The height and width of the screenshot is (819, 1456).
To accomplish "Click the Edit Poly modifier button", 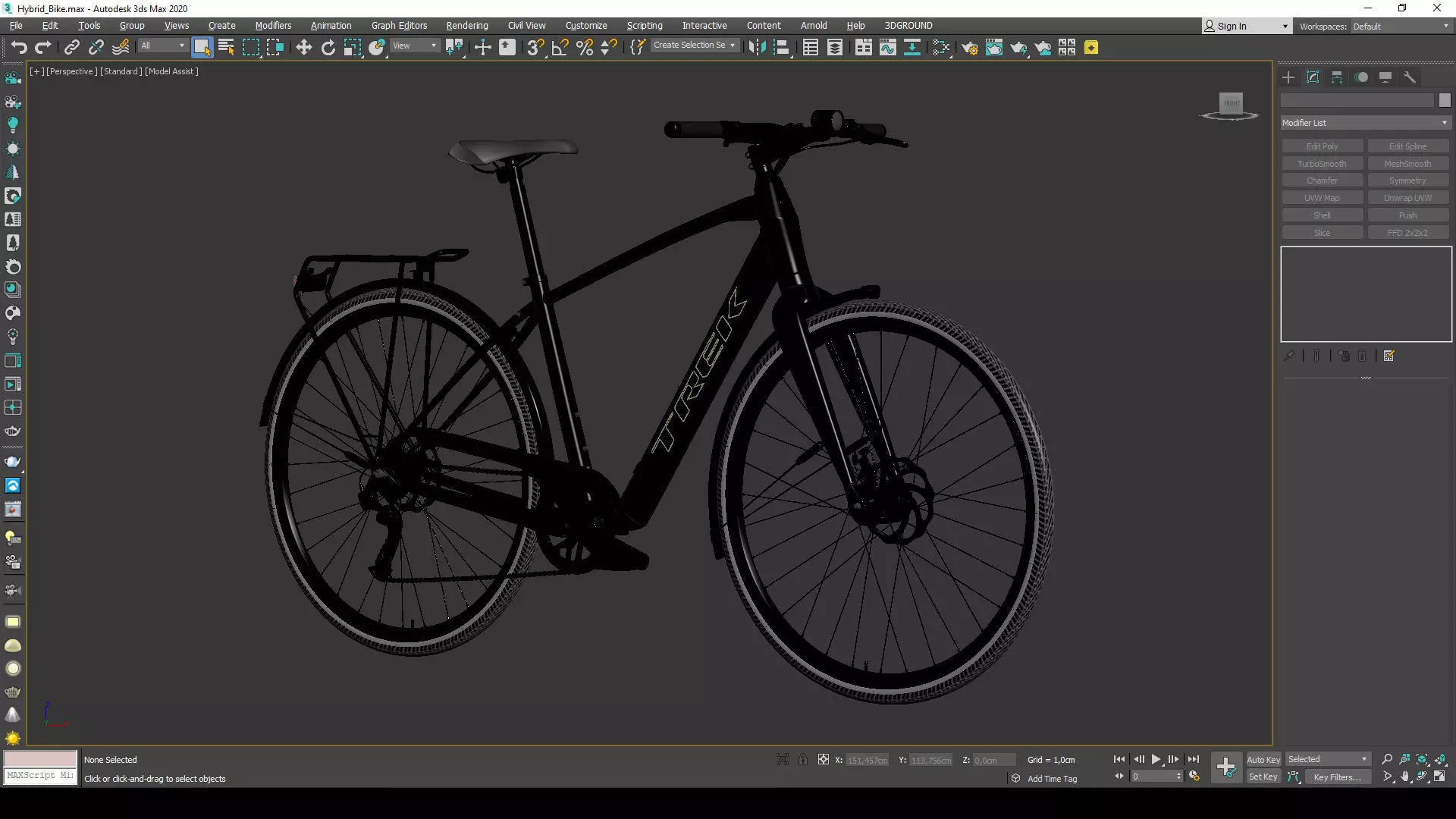I will [1323, 146].
